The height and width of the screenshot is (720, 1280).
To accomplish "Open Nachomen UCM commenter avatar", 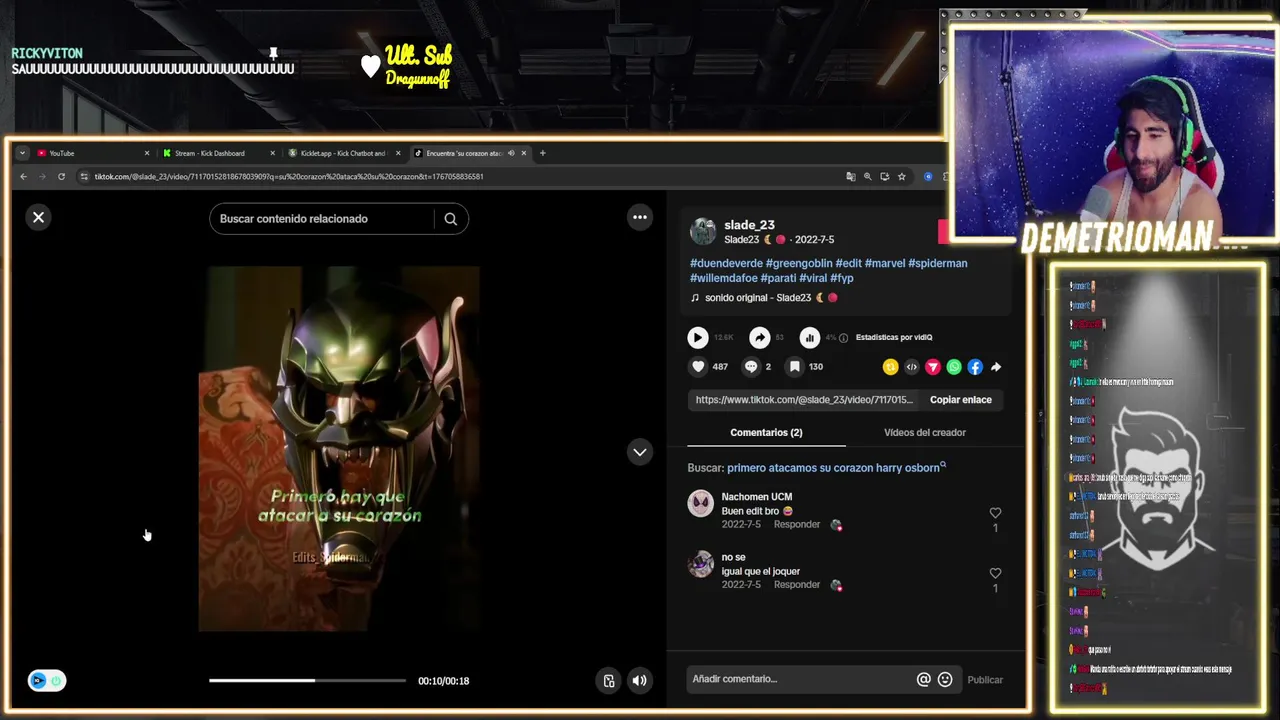I will coord(700,503).
